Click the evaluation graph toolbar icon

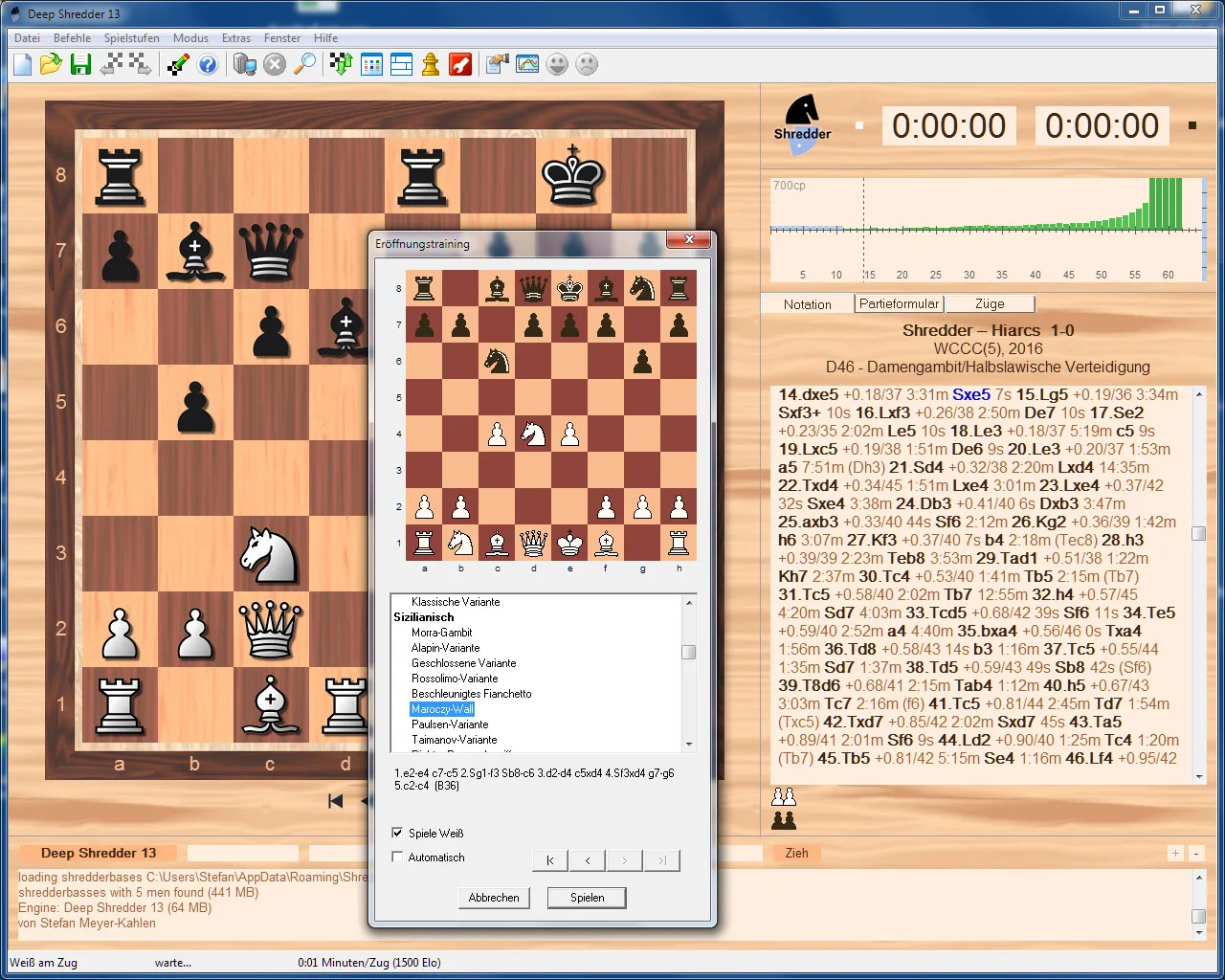527,64
